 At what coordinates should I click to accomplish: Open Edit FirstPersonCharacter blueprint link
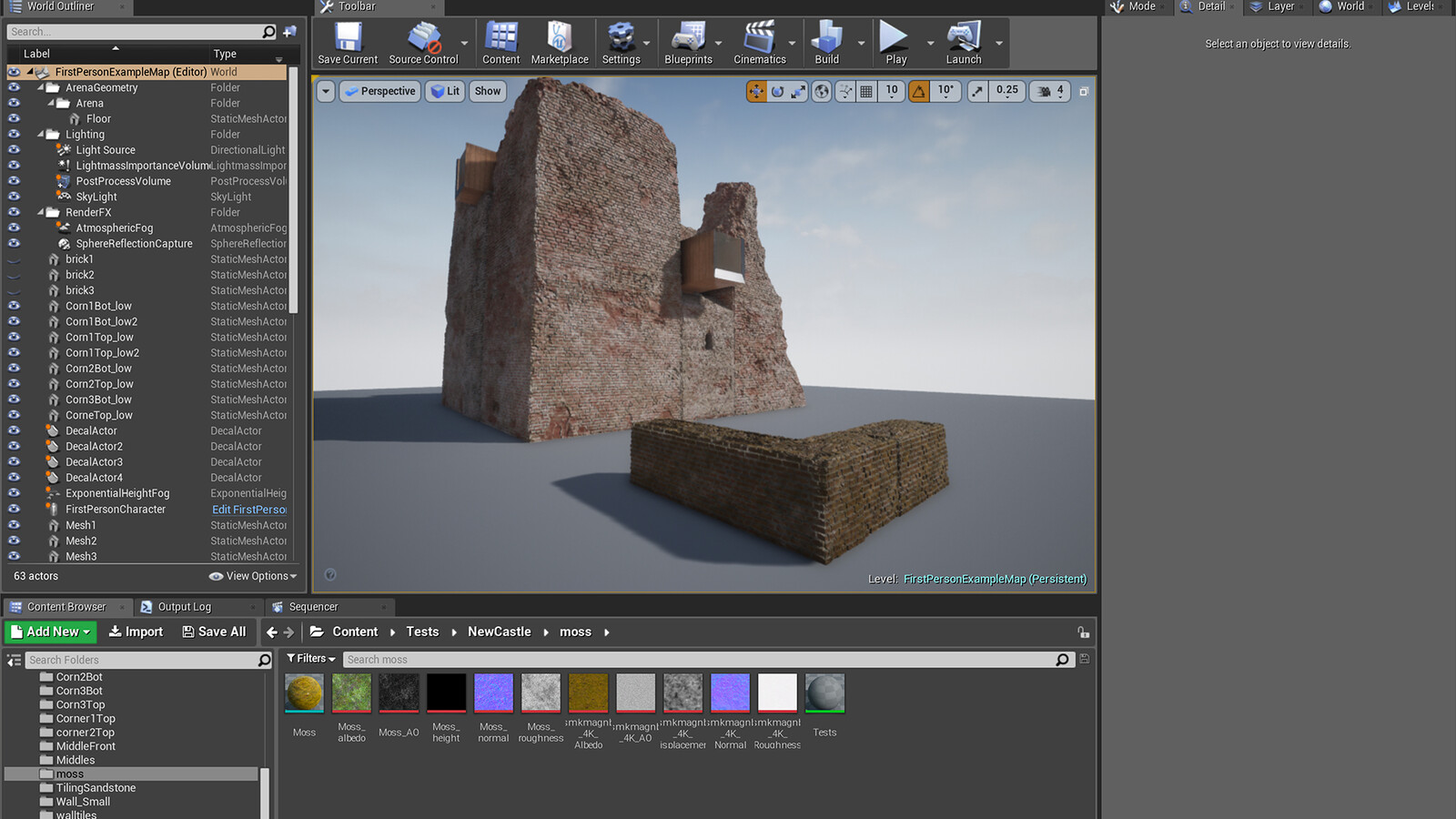pyautogui.click(x=248, y=510)
